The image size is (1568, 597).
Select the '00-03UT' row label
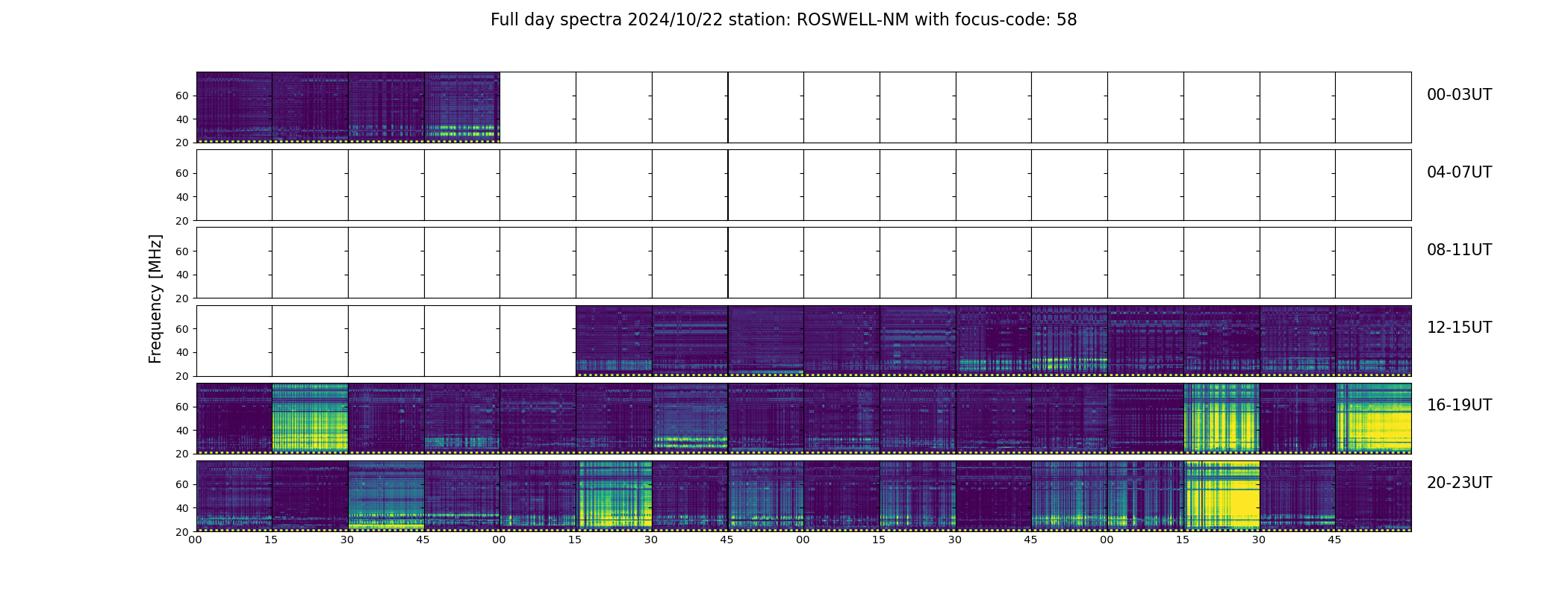1459,95
